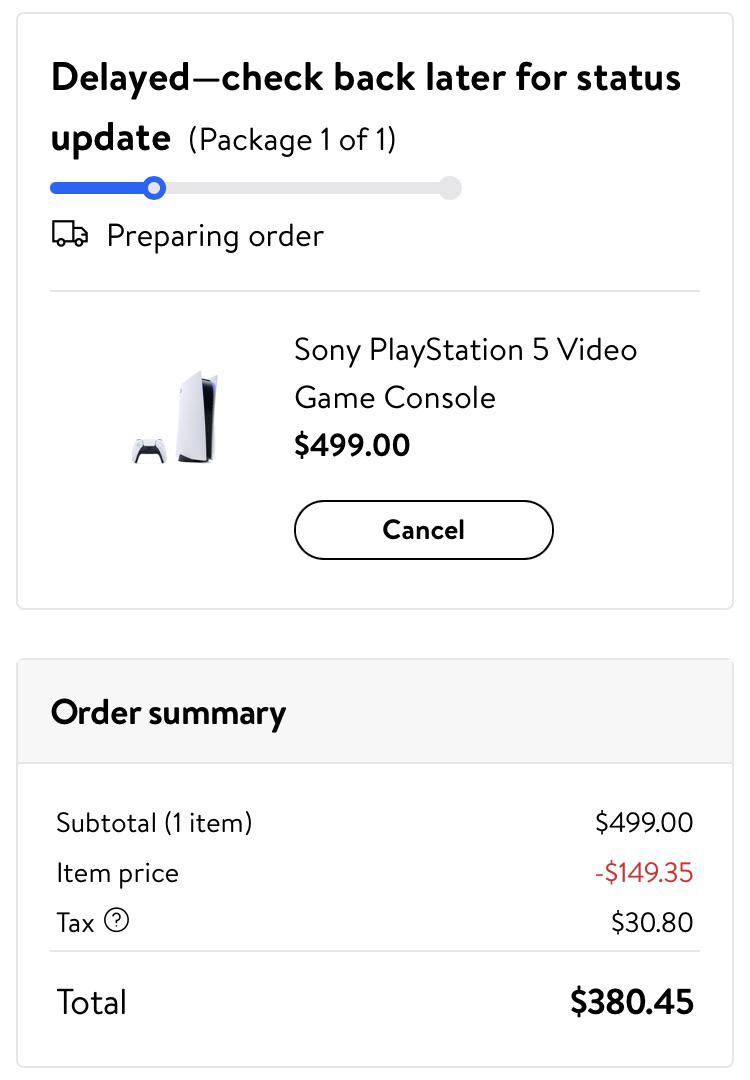This screenshot has width=750, height=1080.
Task: Open the Sony PlayStation 5 product title link
Action: [x=465, y=373]
